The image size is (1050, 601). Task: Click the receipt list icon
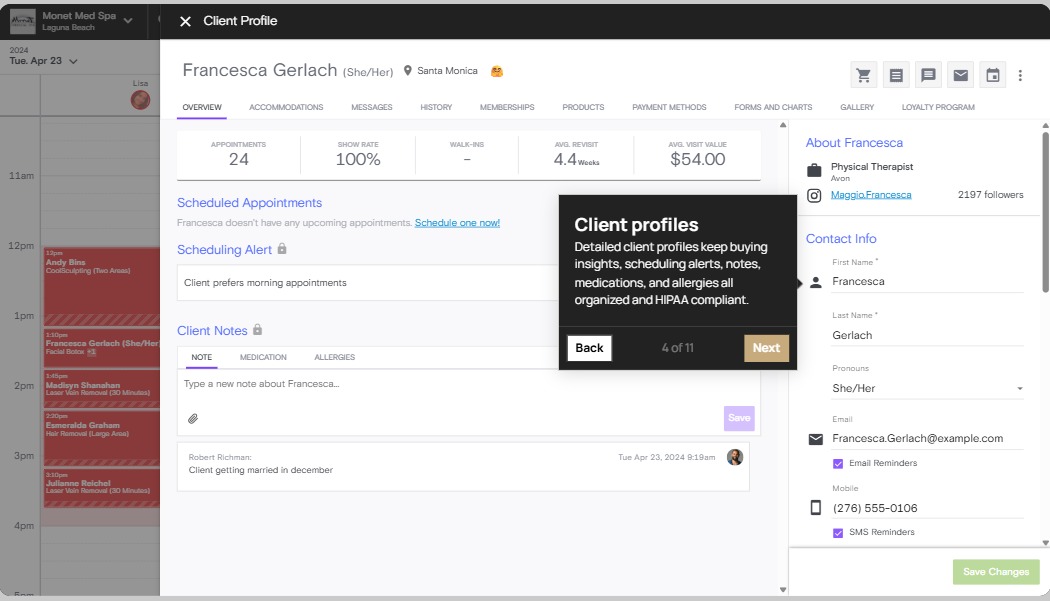coord(896,75)
